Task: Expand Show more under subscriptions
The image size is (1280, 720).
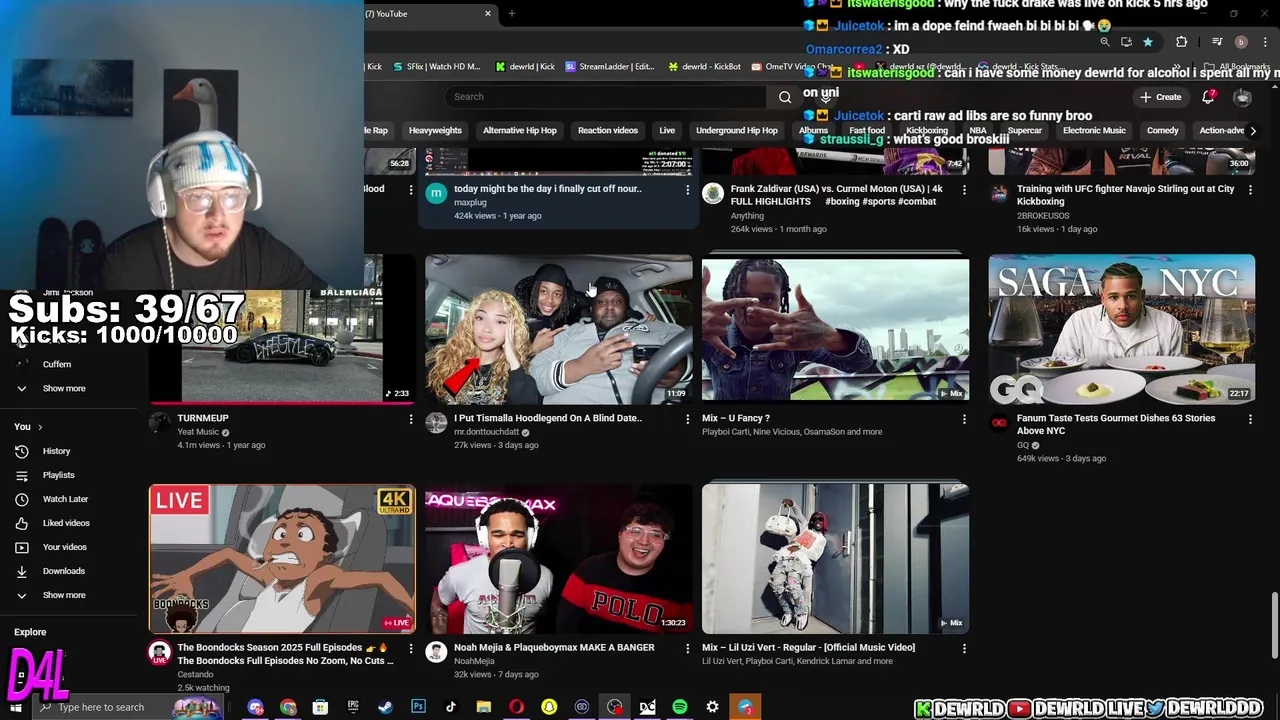Action: [64, 388]
